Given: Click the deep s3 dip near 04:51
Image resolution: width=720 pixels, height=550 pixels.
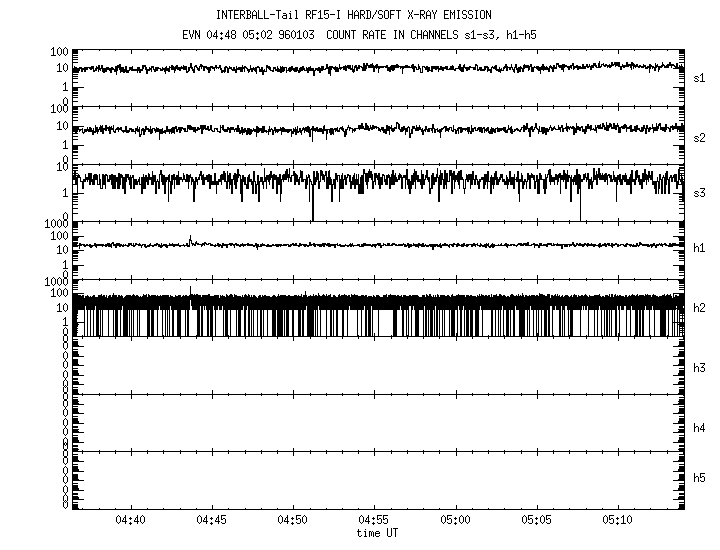Looking at the screenshot, I should click(312, 210).
